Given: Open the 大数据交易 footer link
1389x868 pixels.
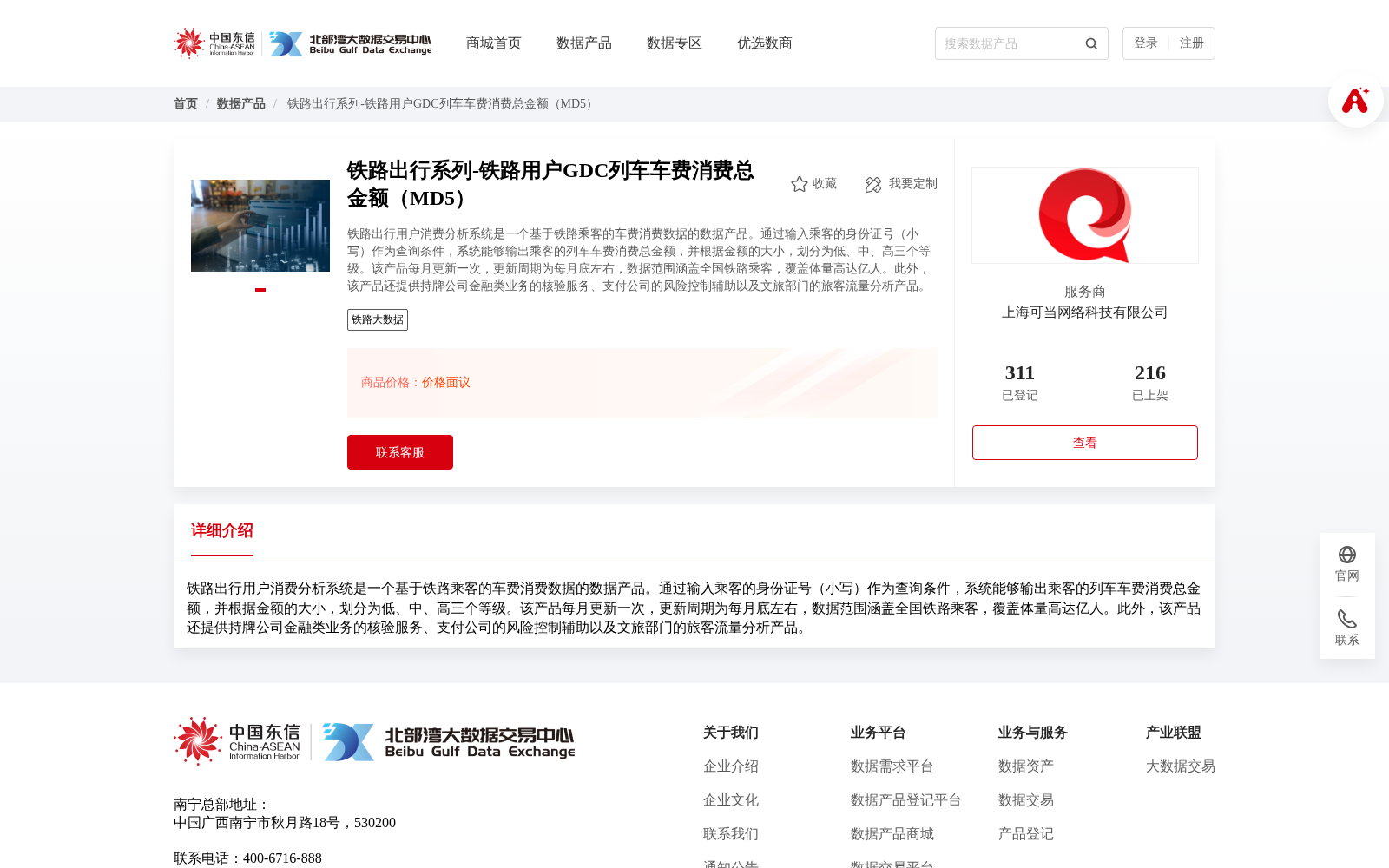Looking at the screenshot, I should (1181, 766).
